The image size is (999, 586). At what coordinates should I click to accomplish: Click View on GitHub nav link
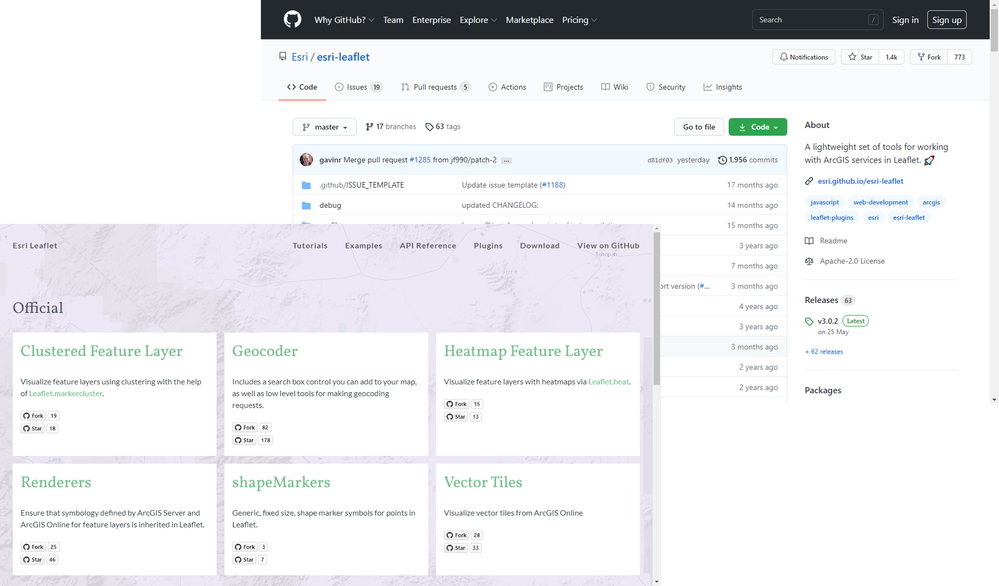[608, 245]
